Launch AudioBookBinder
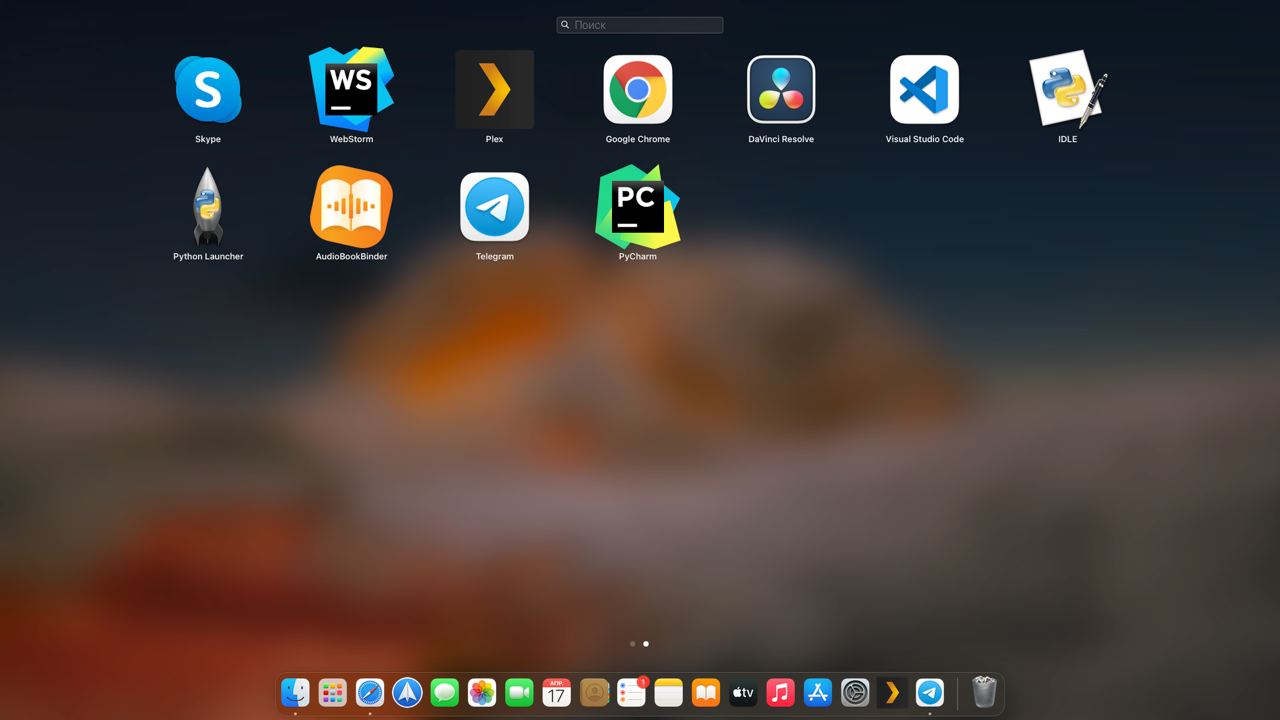 (x=351, y=206)
